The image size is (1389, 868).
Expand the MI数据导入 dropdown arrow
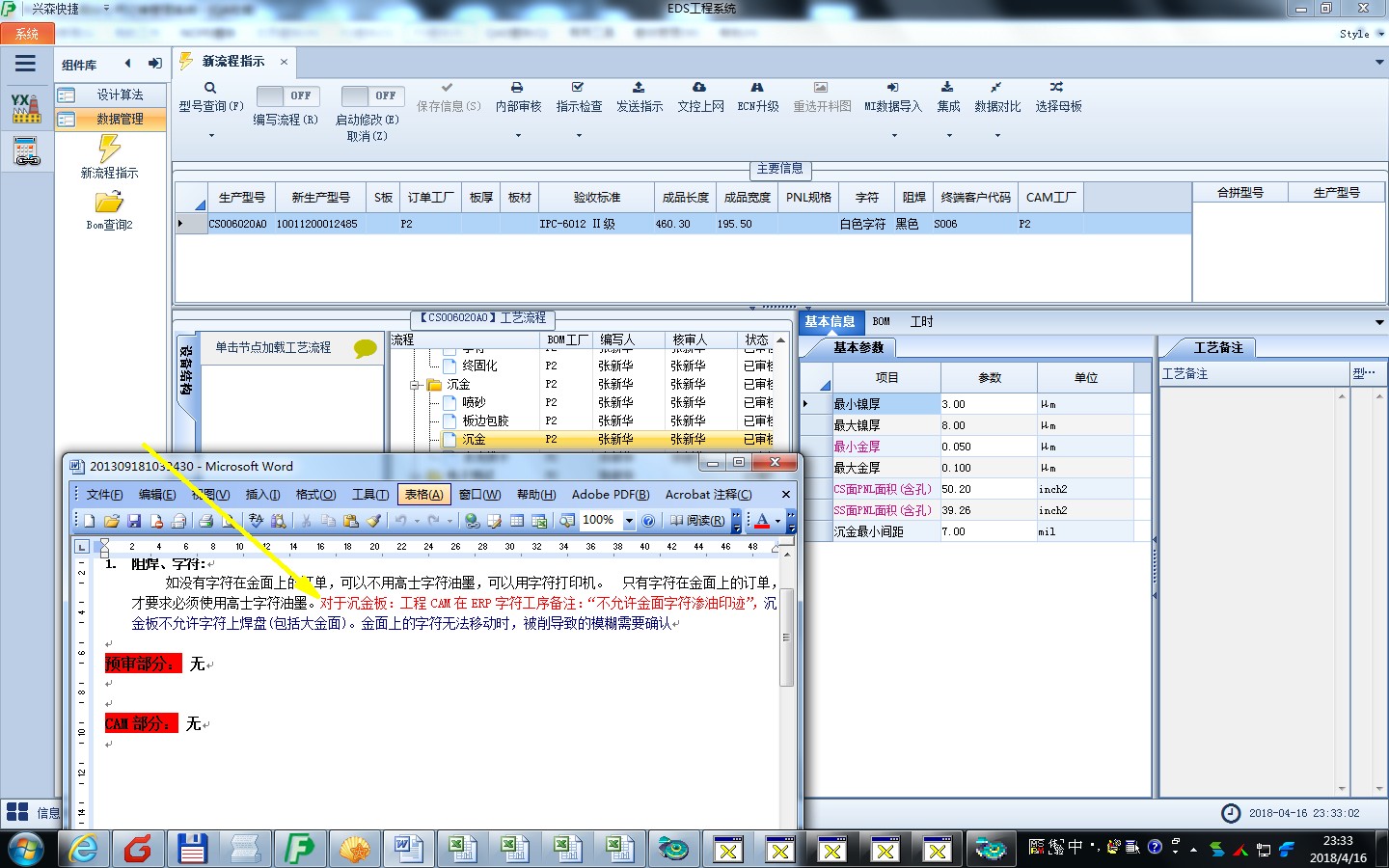click(893, 135)
